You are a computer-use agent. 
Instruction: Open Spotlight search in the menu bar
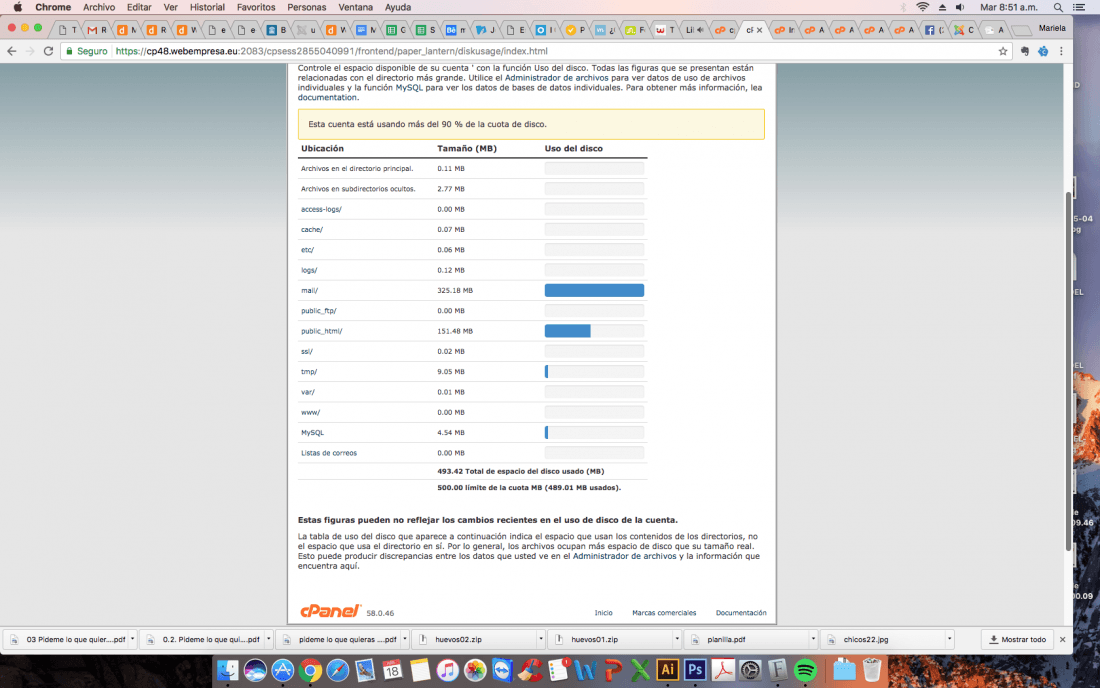pyautogui.click(x=1058, y=7)
